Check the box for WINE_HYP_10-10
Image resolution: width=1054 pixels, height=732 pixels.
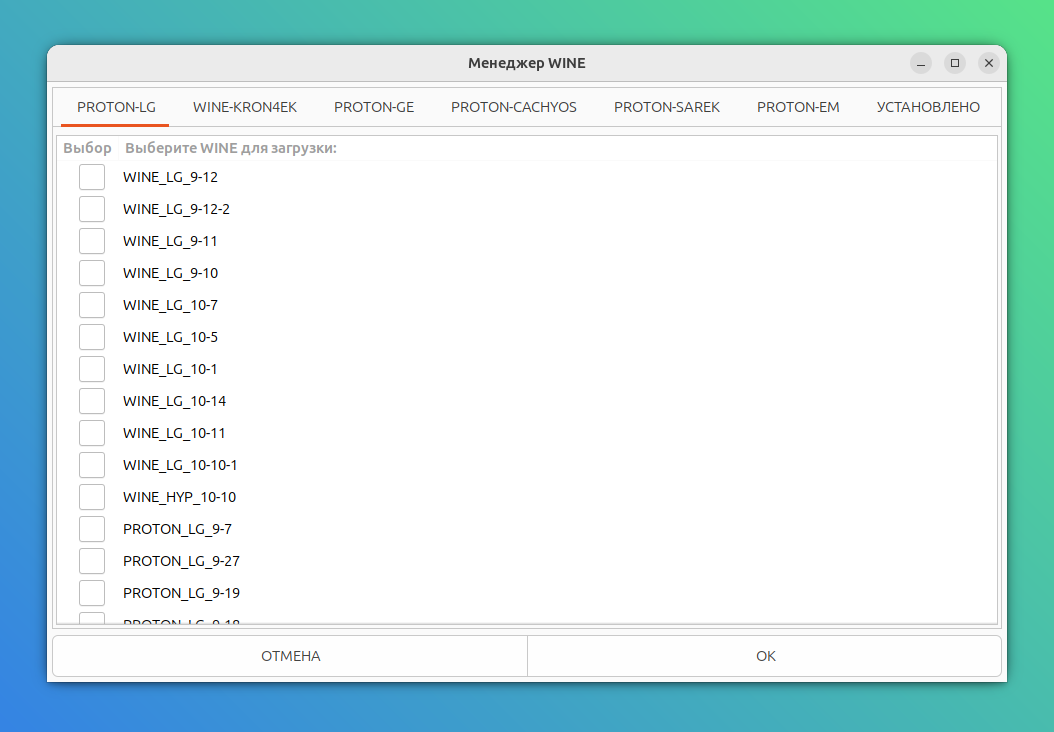click(92, 497)
